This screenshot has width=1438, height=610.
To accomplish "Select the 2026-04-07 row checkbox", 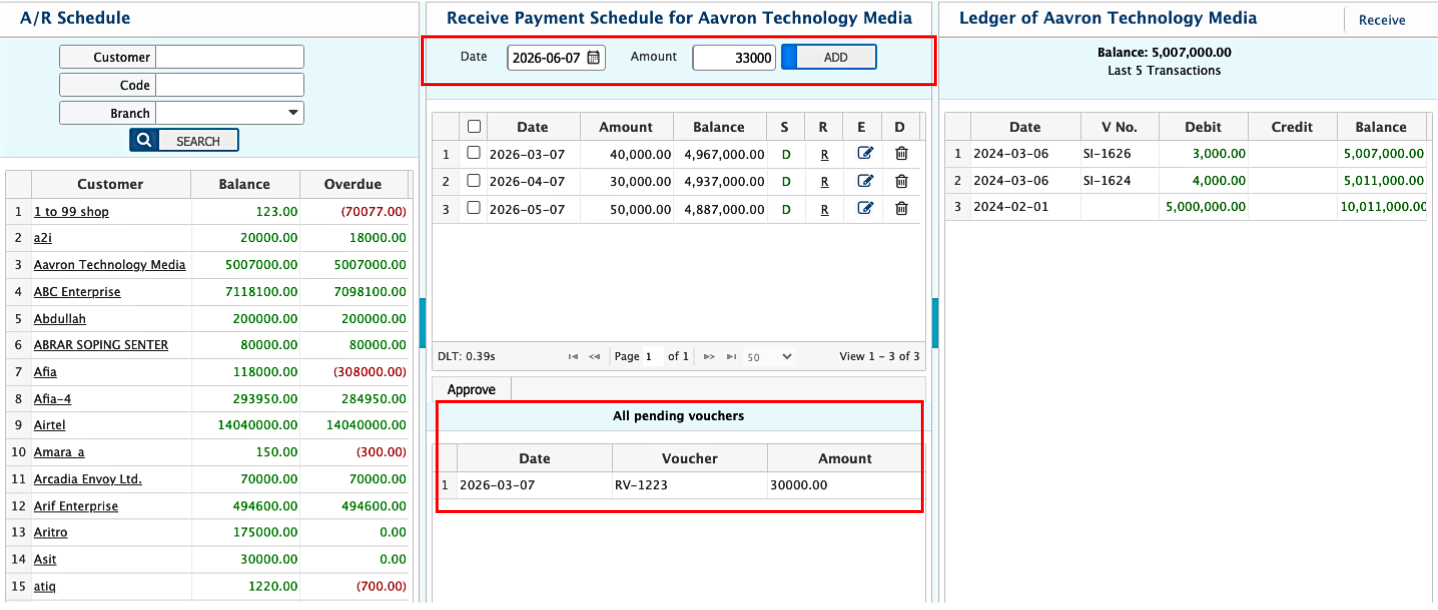I will [474, 181].
